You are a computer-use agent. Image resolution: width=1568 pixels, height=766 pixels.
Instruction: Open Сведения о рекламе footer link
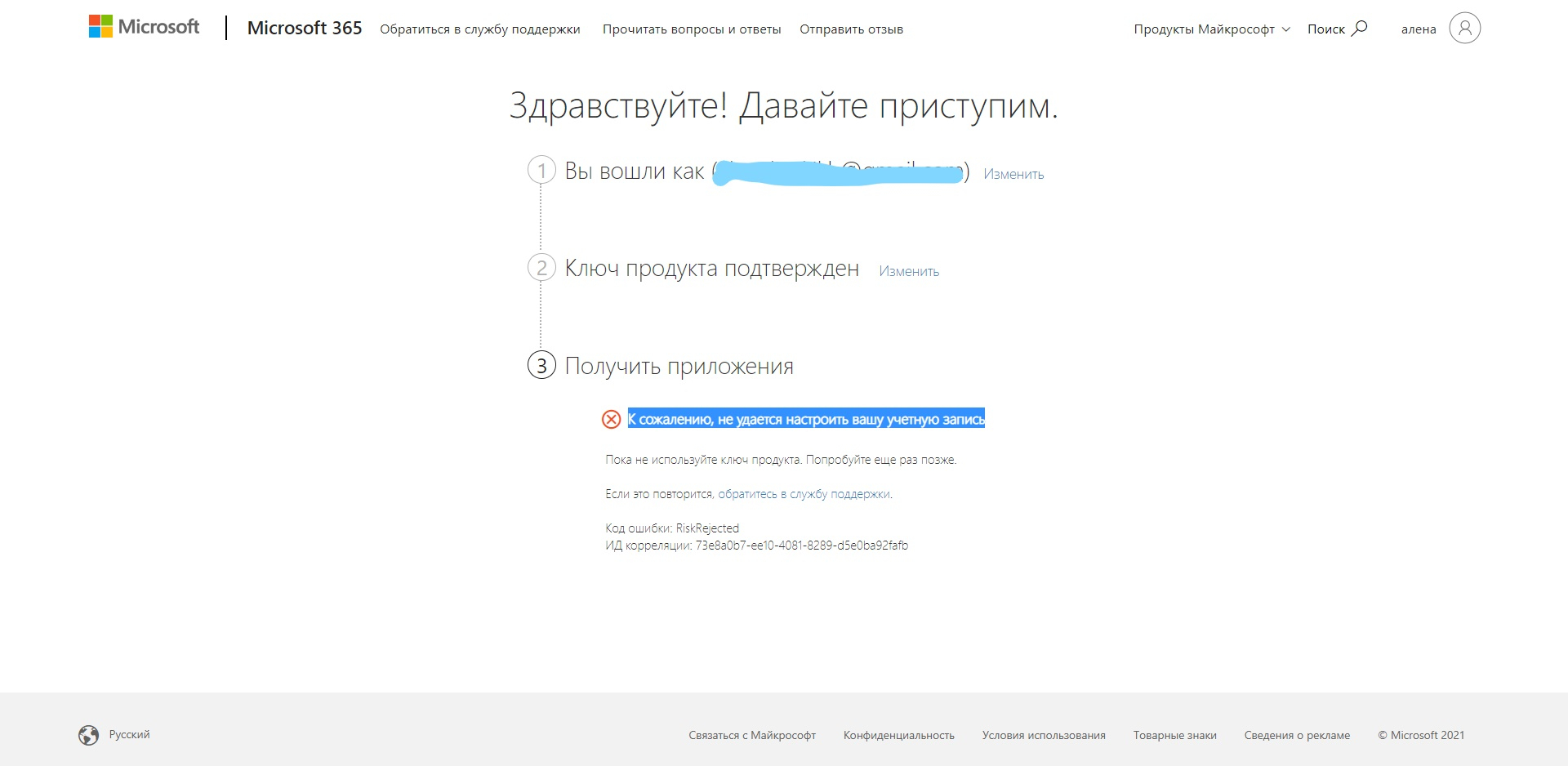point(1297,735)
